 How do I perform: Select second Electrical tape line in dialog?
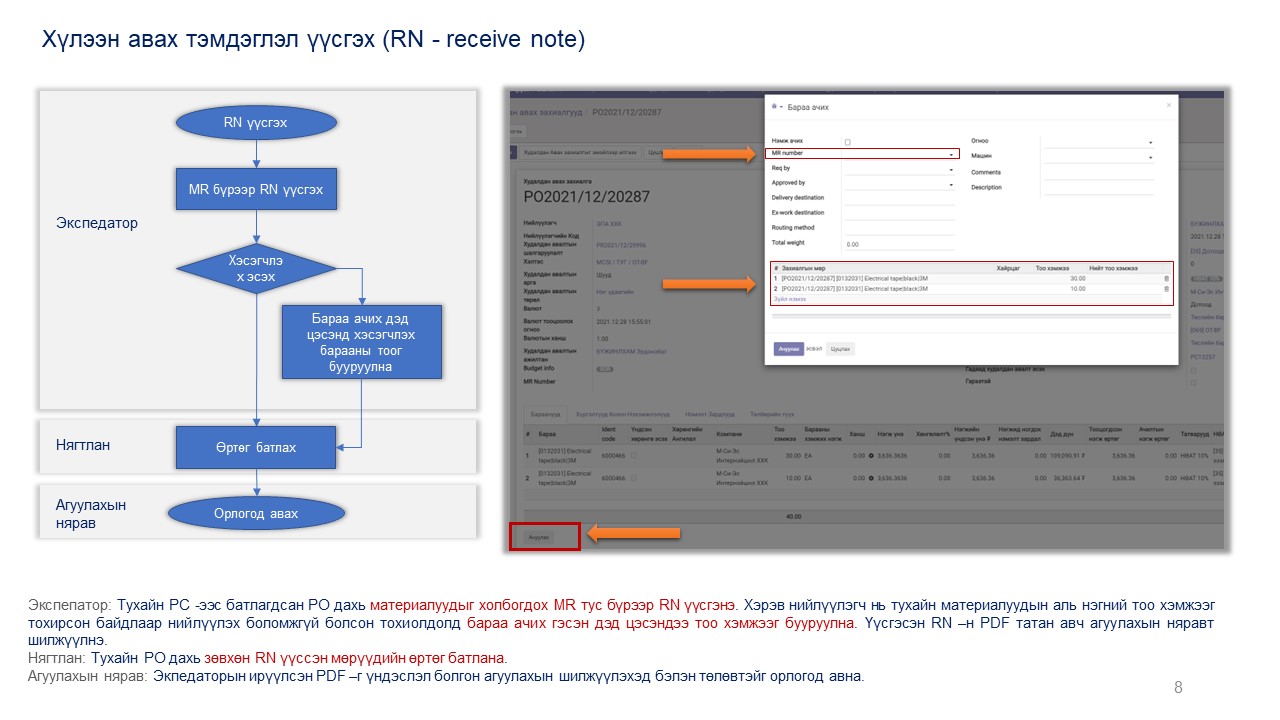855,289
